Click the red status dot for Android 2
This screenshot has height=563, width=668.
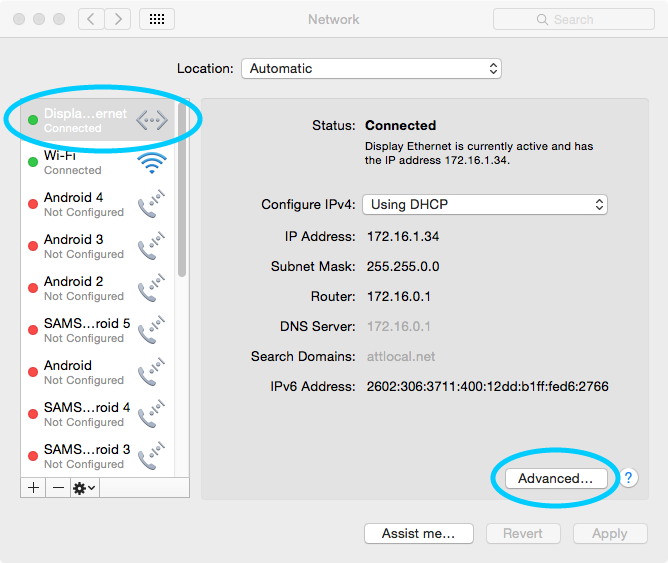coord(33,288)
